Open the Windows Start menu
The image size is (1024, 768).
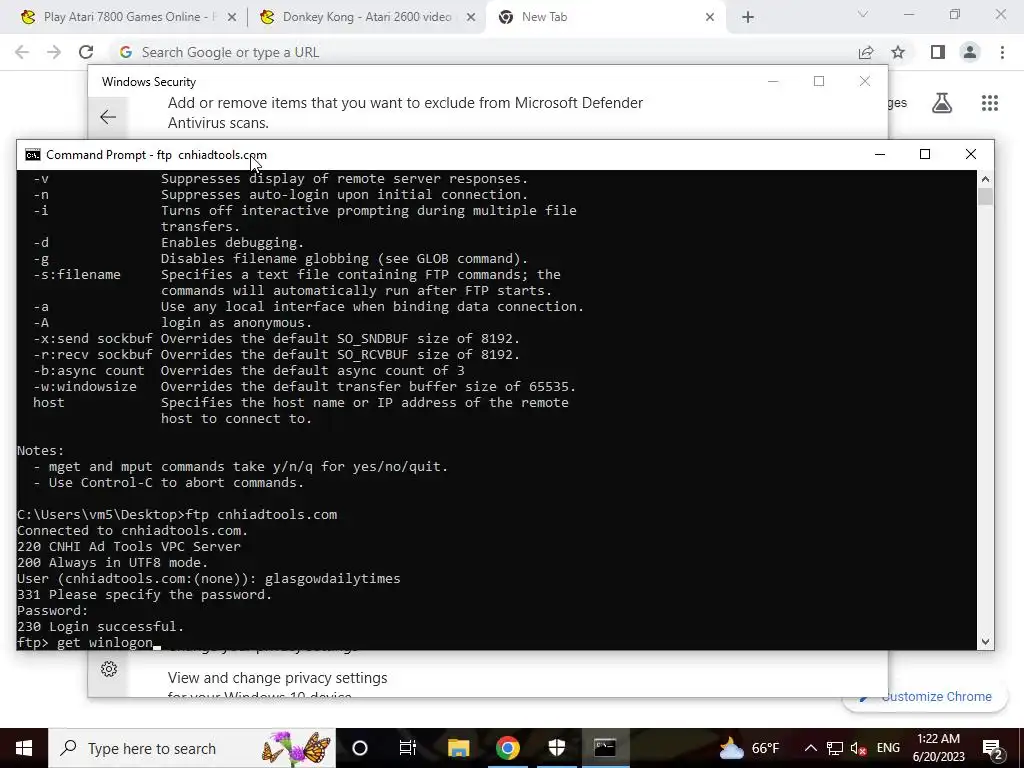click(24, 748)
